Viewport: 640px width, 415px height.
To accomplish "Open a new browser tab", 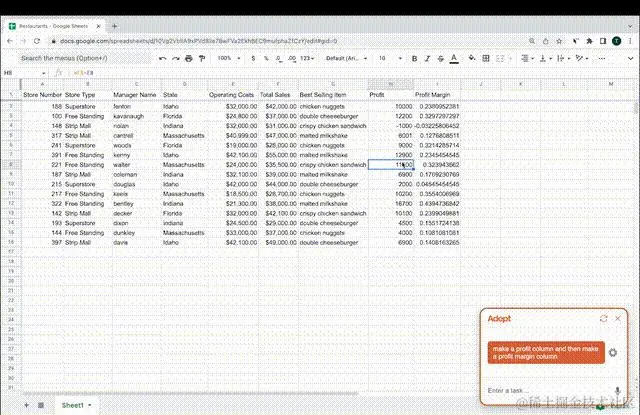I will [x=115, y=26].
